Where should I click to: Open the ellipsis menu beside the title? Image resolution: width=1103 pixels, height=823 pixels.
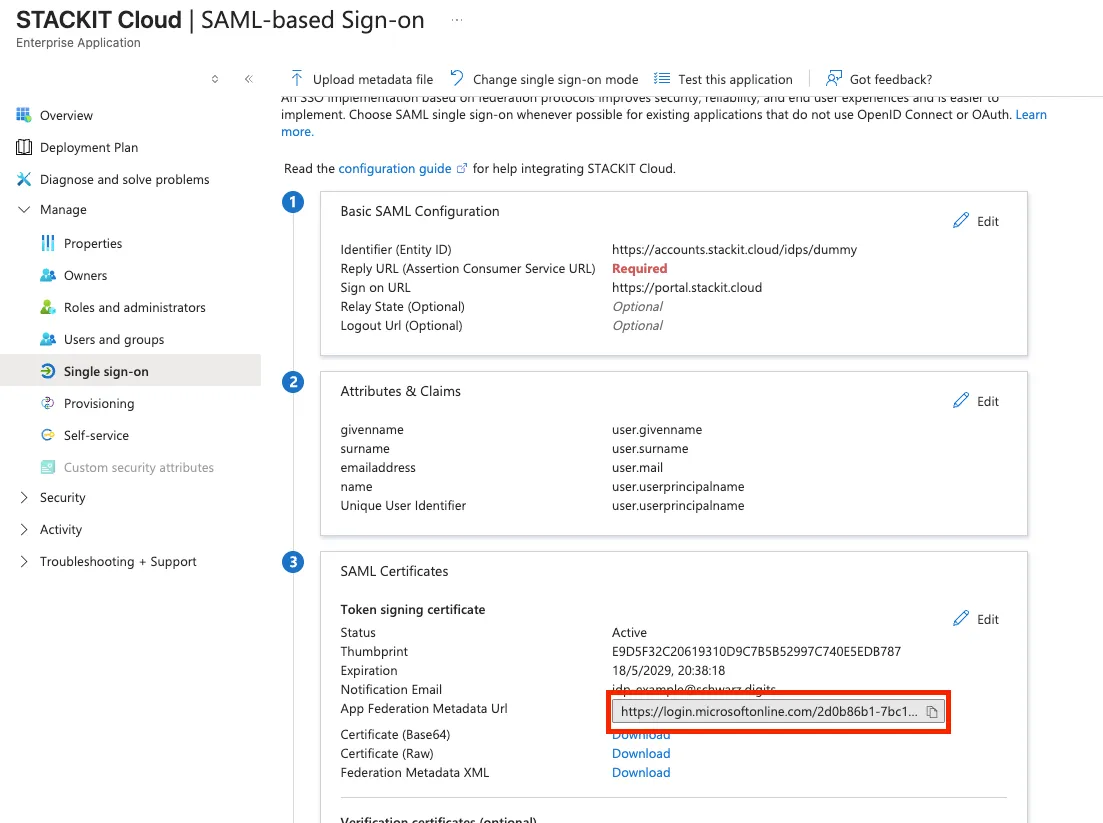point(457,20)
